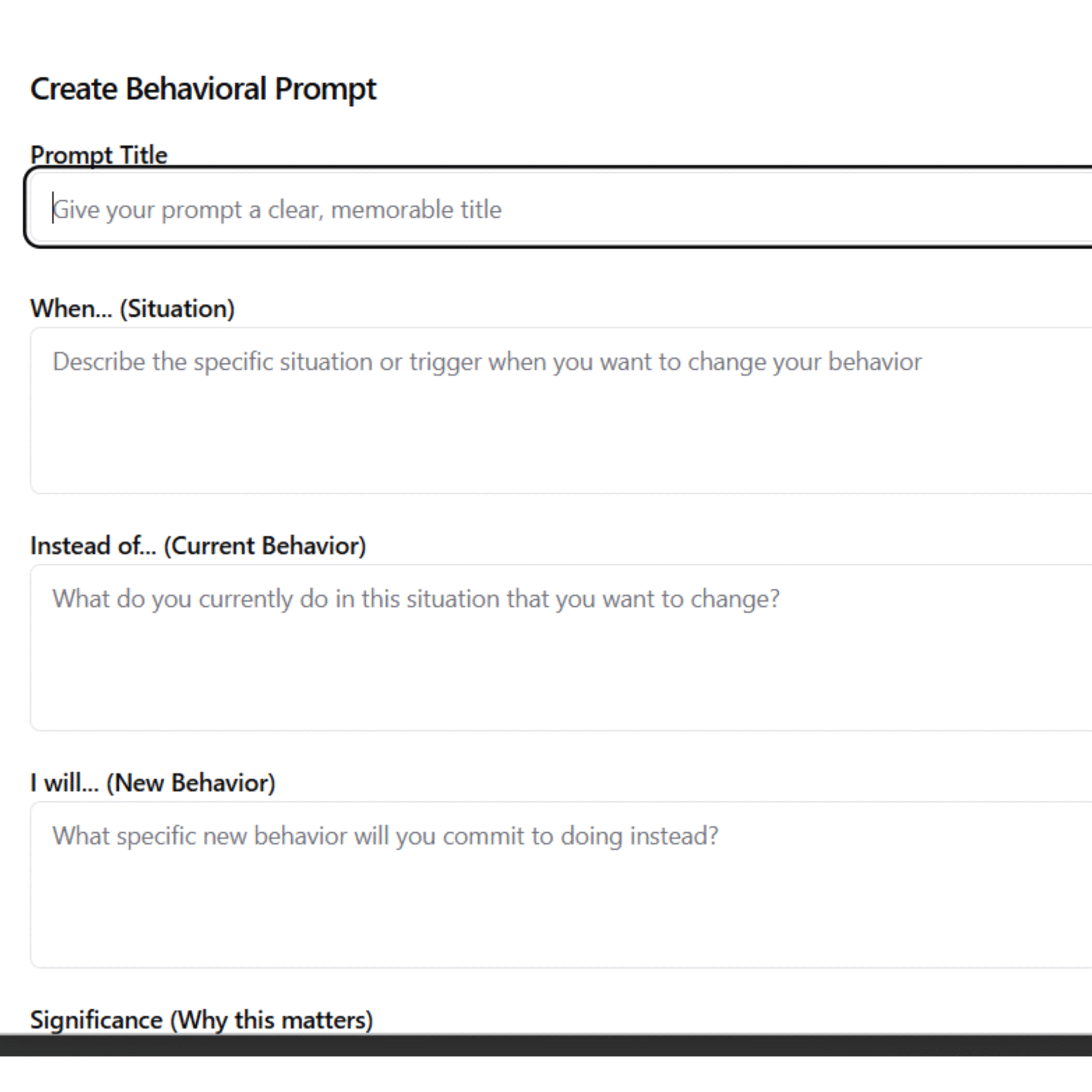This screenshot has width=1092, height=1092.
Task: Click the placeholder asking what you currently do
Action: click(416, 598)
